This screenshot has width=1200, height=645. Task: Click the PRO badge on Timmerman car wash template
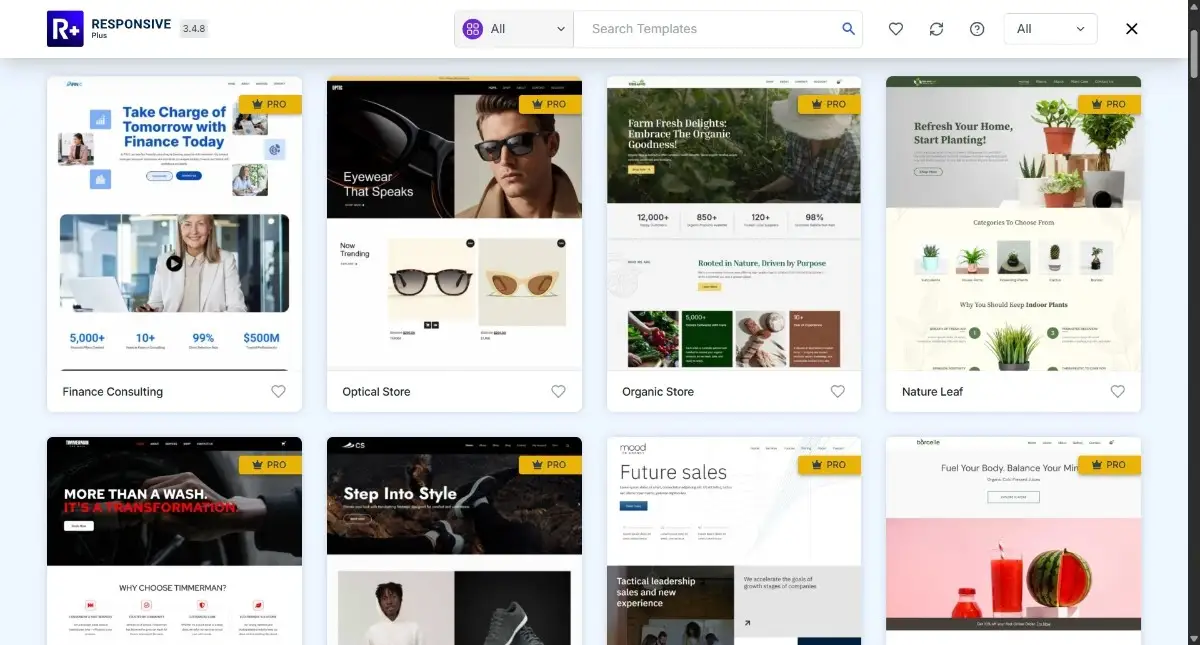coord(270,464)
